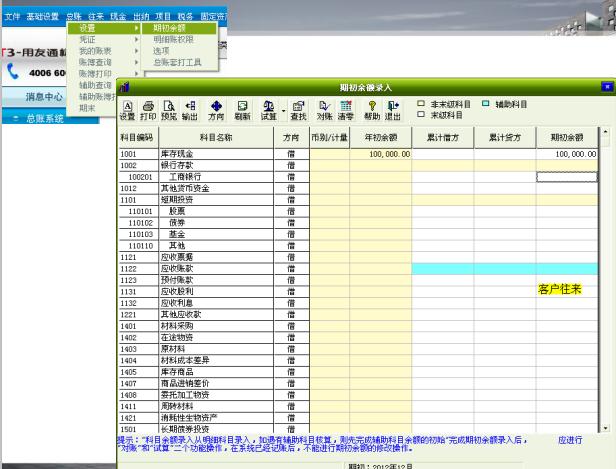Click the 应收账款 row name
The image size is (616, 469).
coord(177,269)
